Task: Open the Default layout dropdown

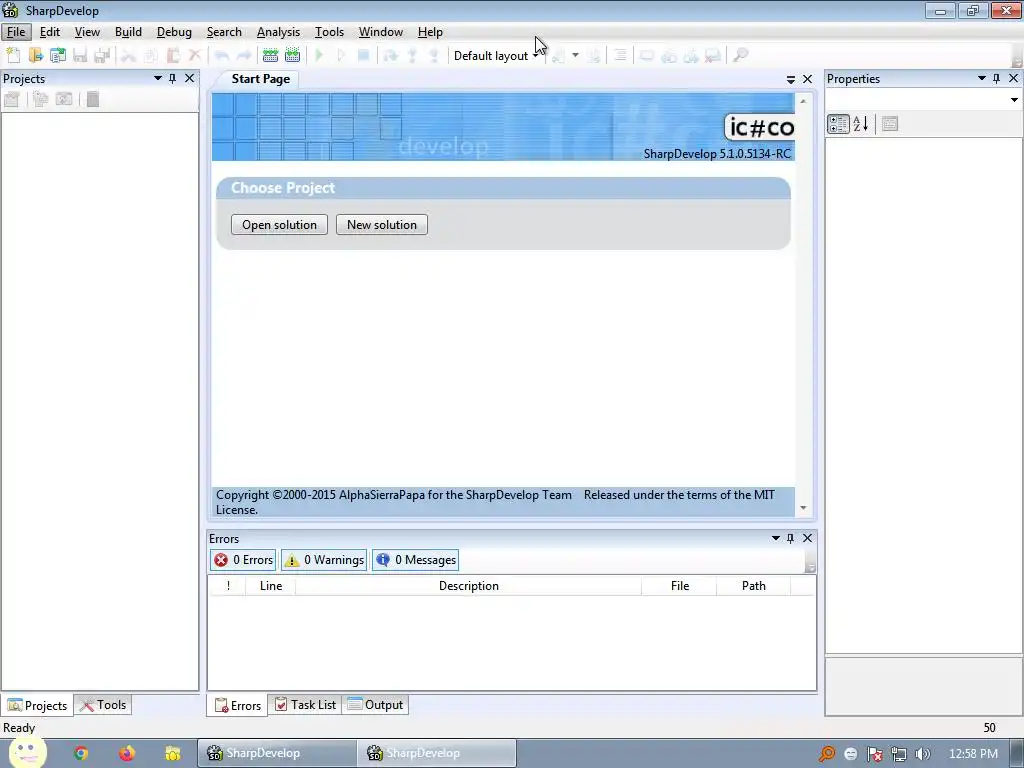Action: 495,56
